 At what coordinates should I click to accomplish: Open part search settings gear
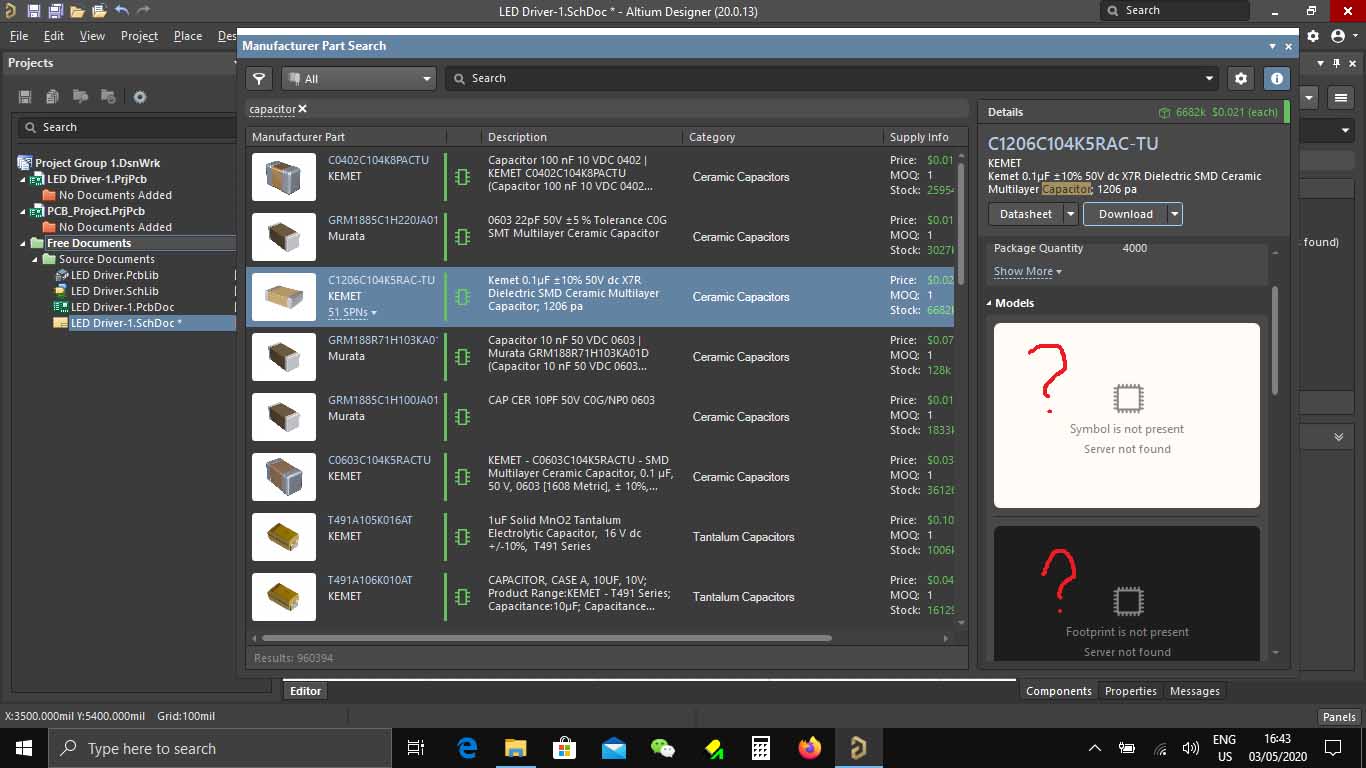(1241, 79)
